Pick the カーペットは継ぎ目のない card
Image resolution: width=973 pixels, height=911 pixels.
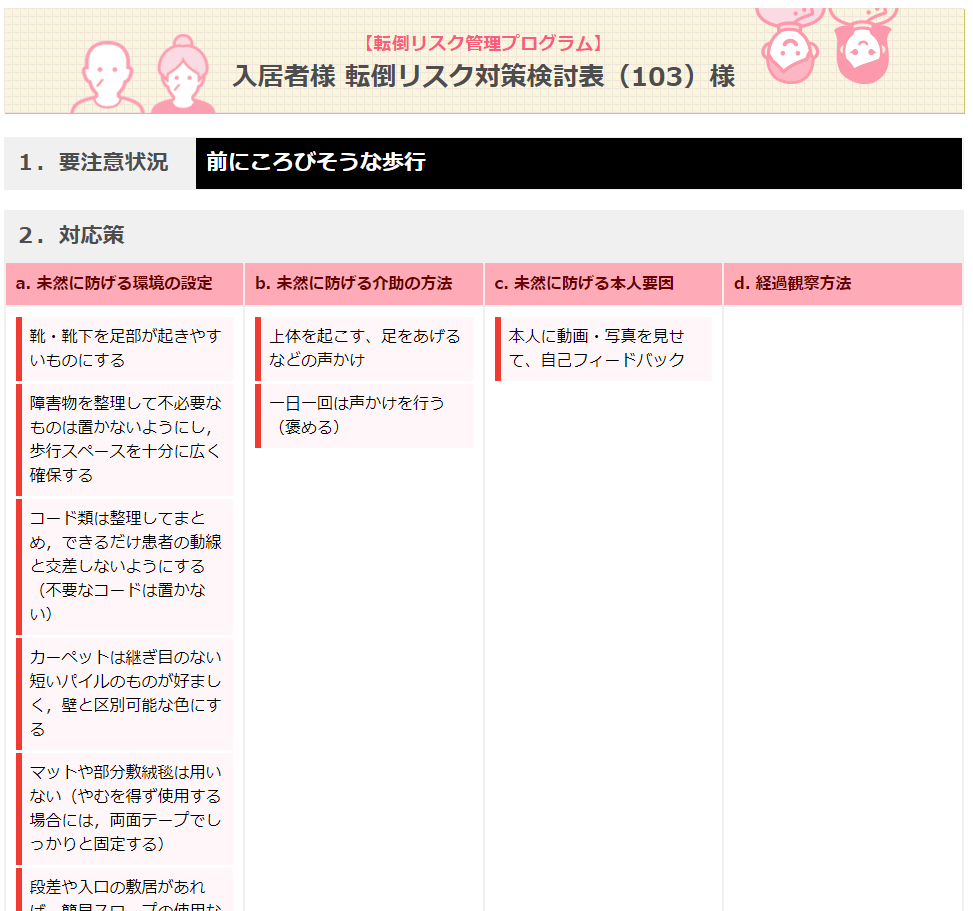[125, 693]
